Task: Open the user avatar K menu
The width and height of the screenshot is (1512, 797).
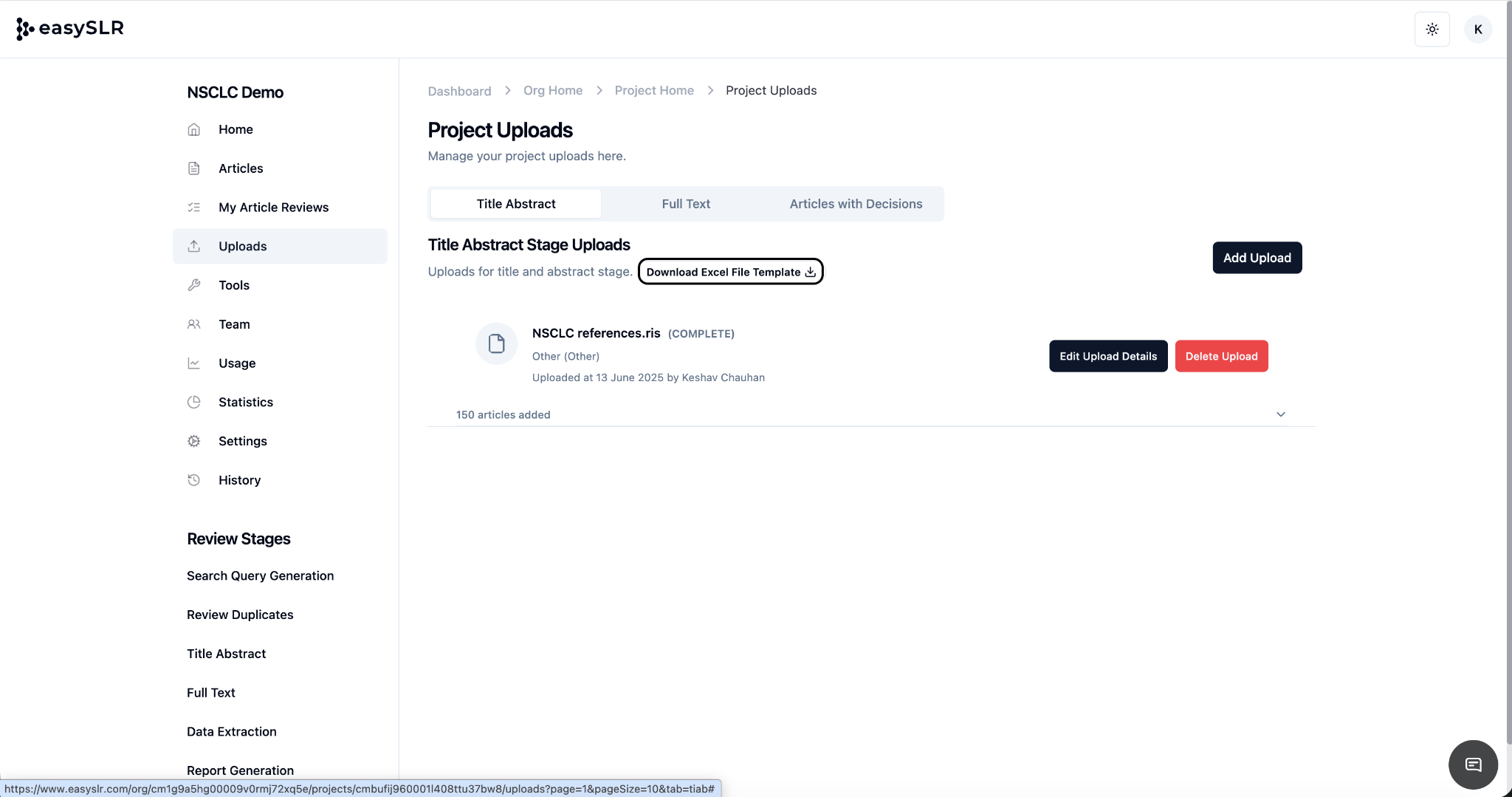Action: click(1477, 30)
